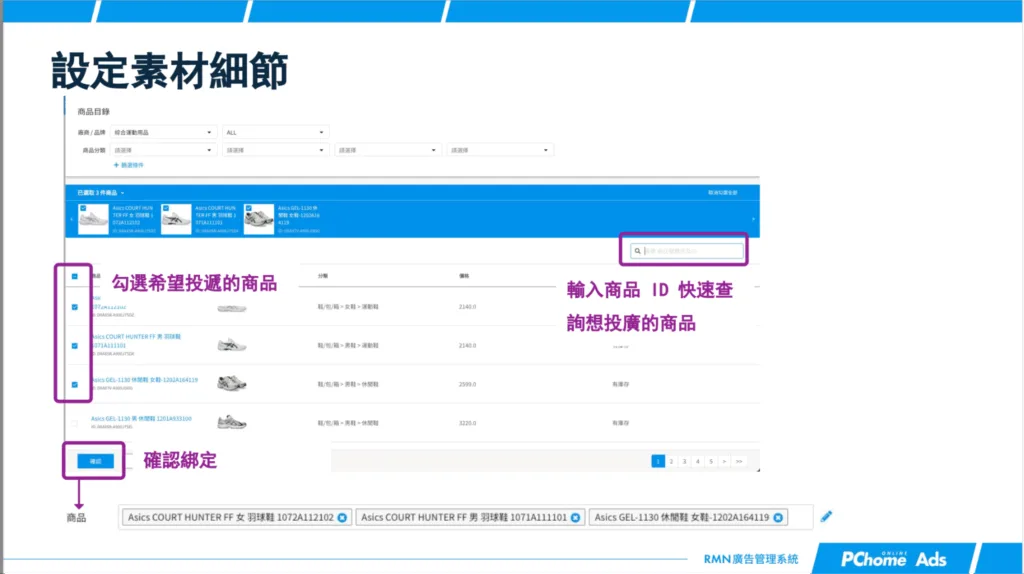Go to page 5 of product list

711,461
